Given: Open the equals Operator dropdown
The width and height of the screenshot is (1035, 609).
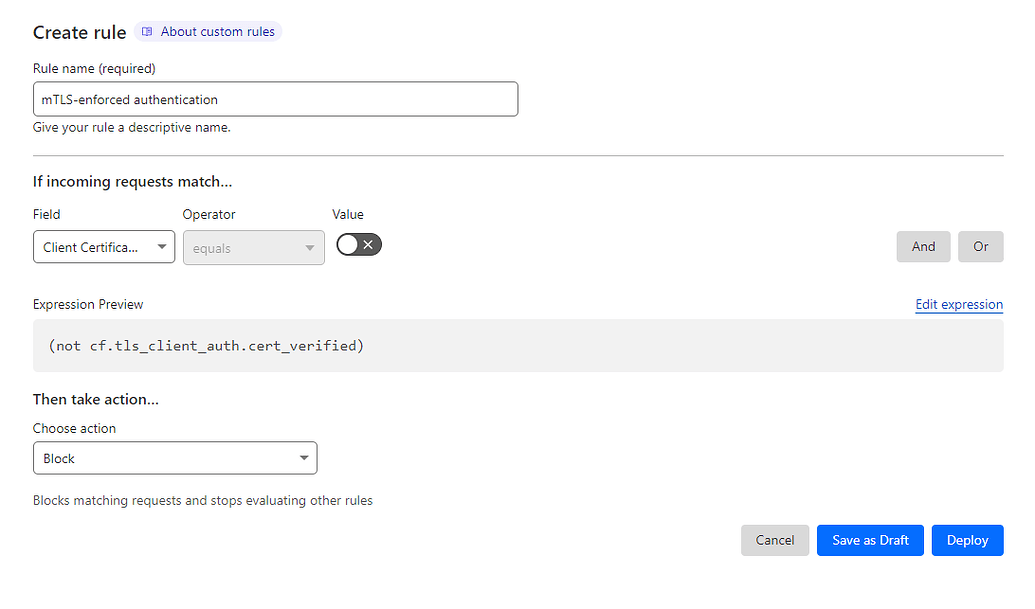Looking at the screenshot, I should coord(253,246).
